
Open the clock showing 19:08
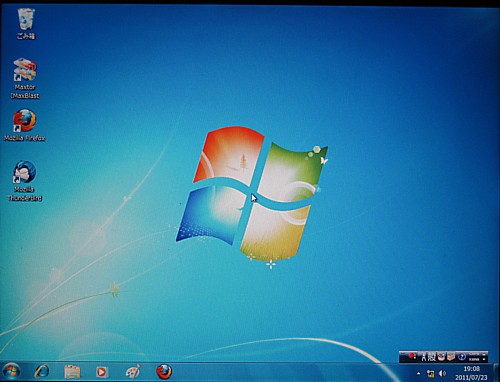(x=471, y=373)
